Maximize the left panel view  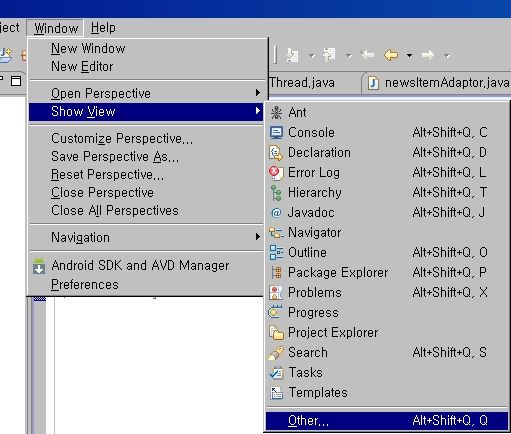(16, 81)
